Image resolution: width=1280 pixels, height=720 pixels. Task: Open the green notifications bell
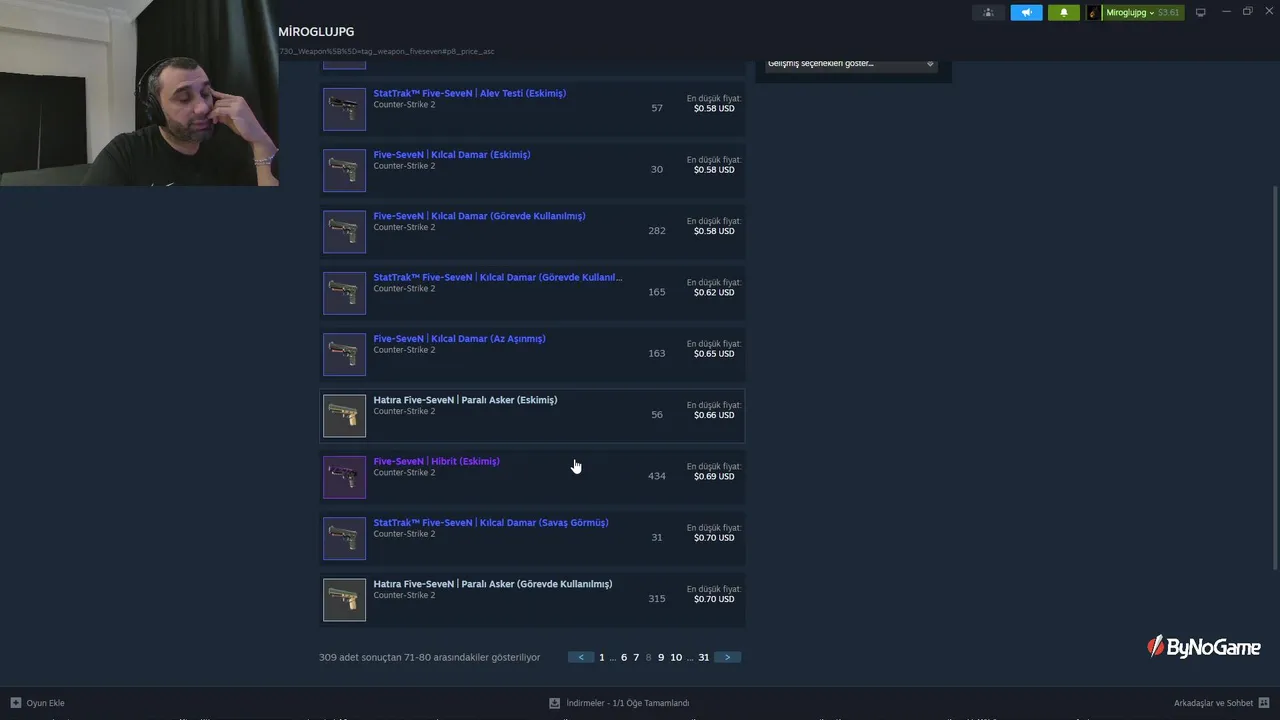(1063, 12)
